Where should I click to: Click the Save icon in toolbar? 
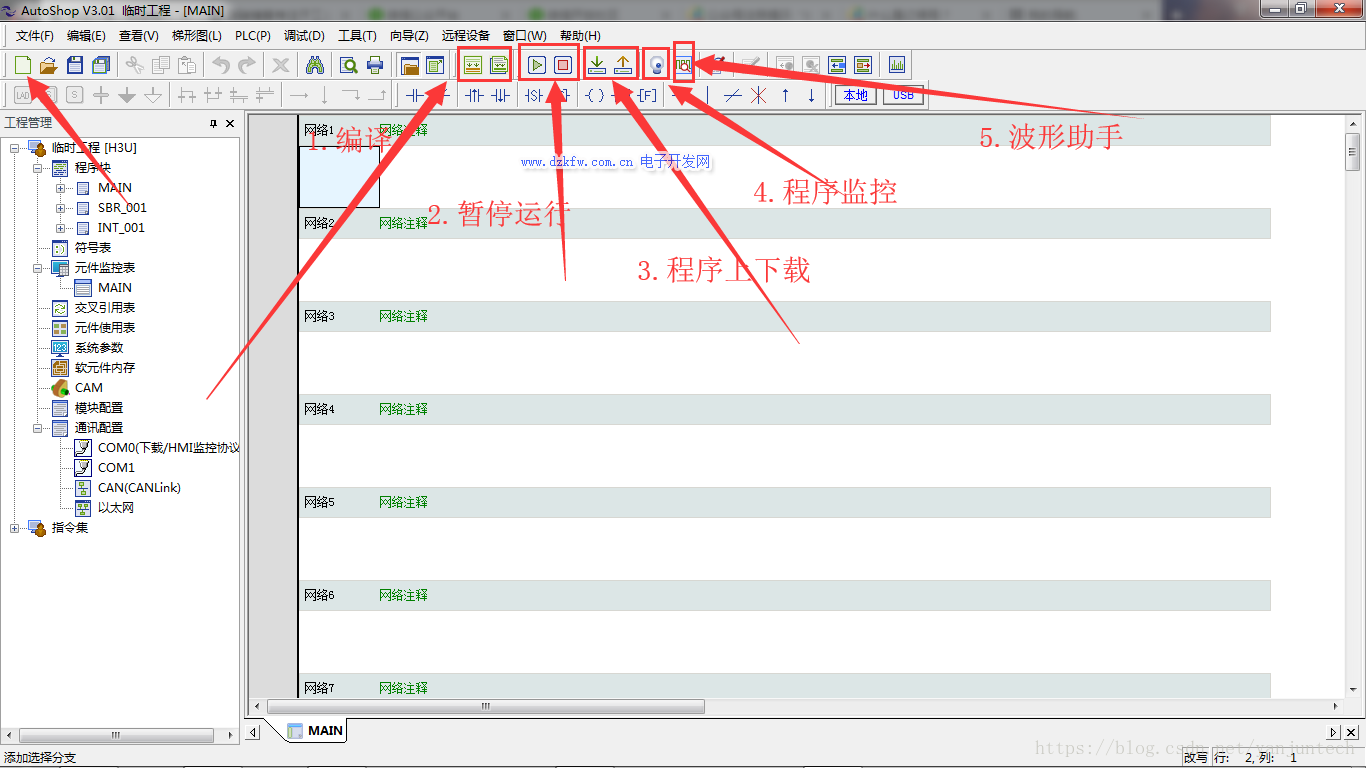point(74,66)
